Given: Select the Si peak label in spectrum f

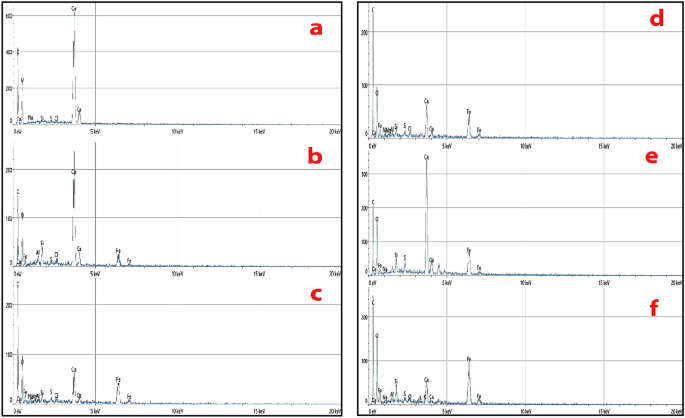Looking at the screenshot, I should [x=396, y=381].
